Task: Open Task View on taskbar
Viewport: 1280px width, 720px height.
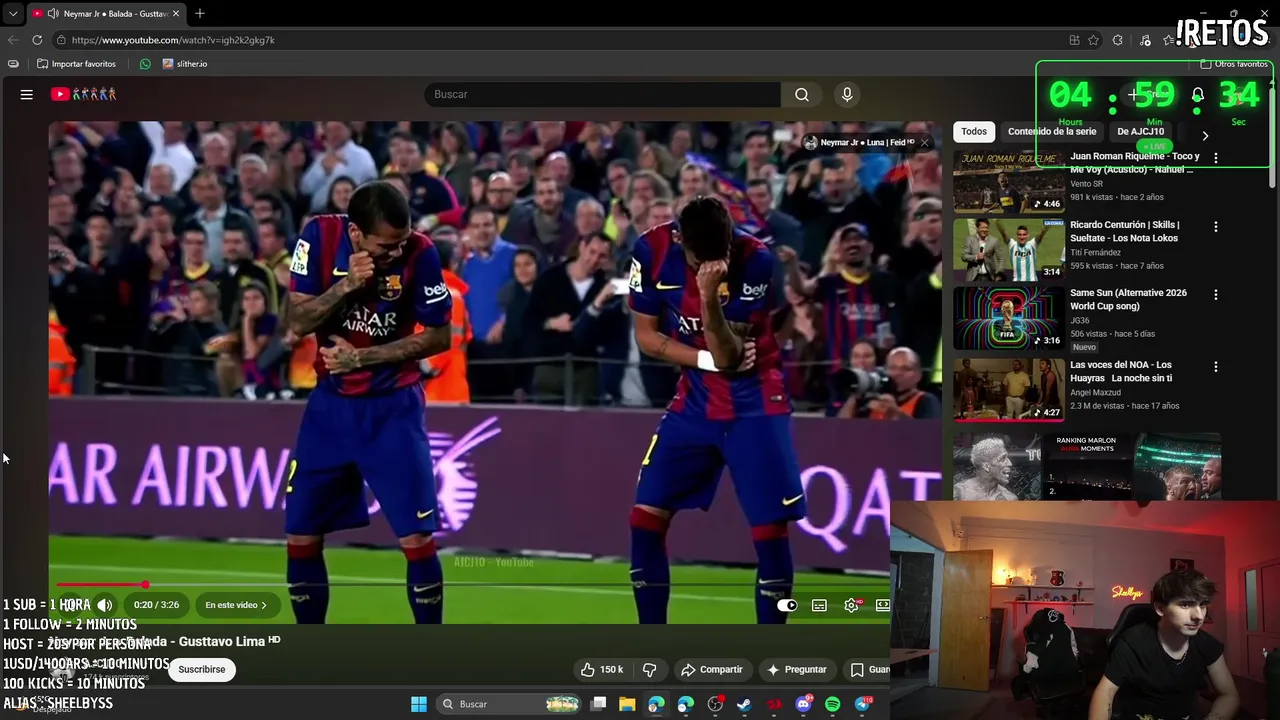Action: pos(598,704)
